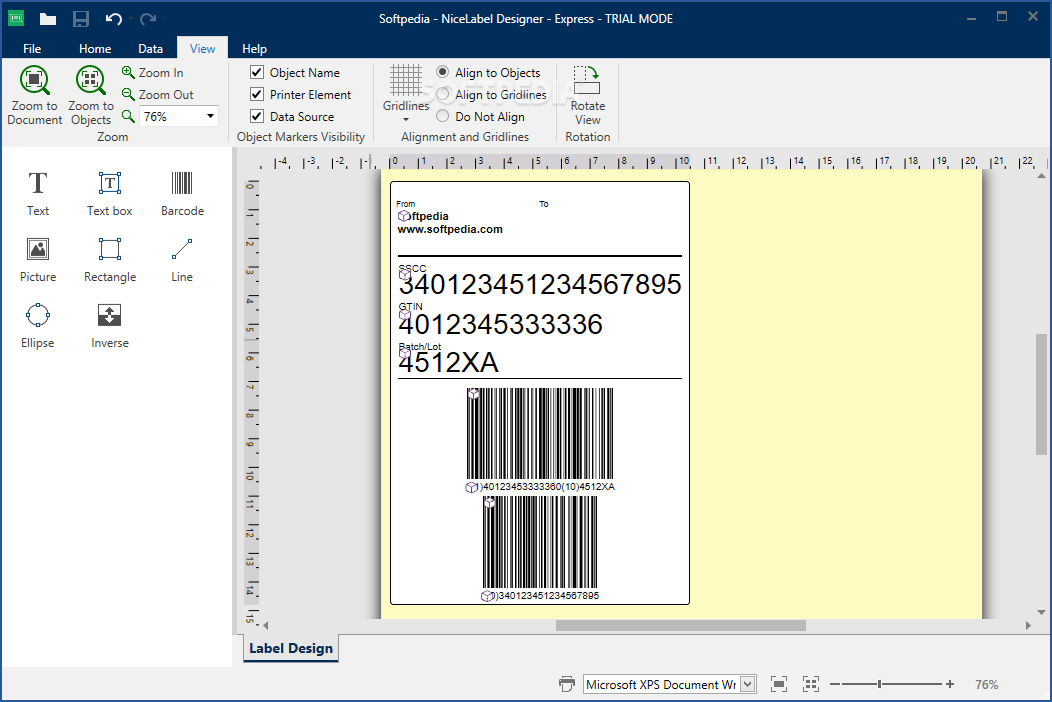Click the horizontal scrollbar thumb
Image resolution: width=1052 pixels, height=702 pixels.
(680, 625)
